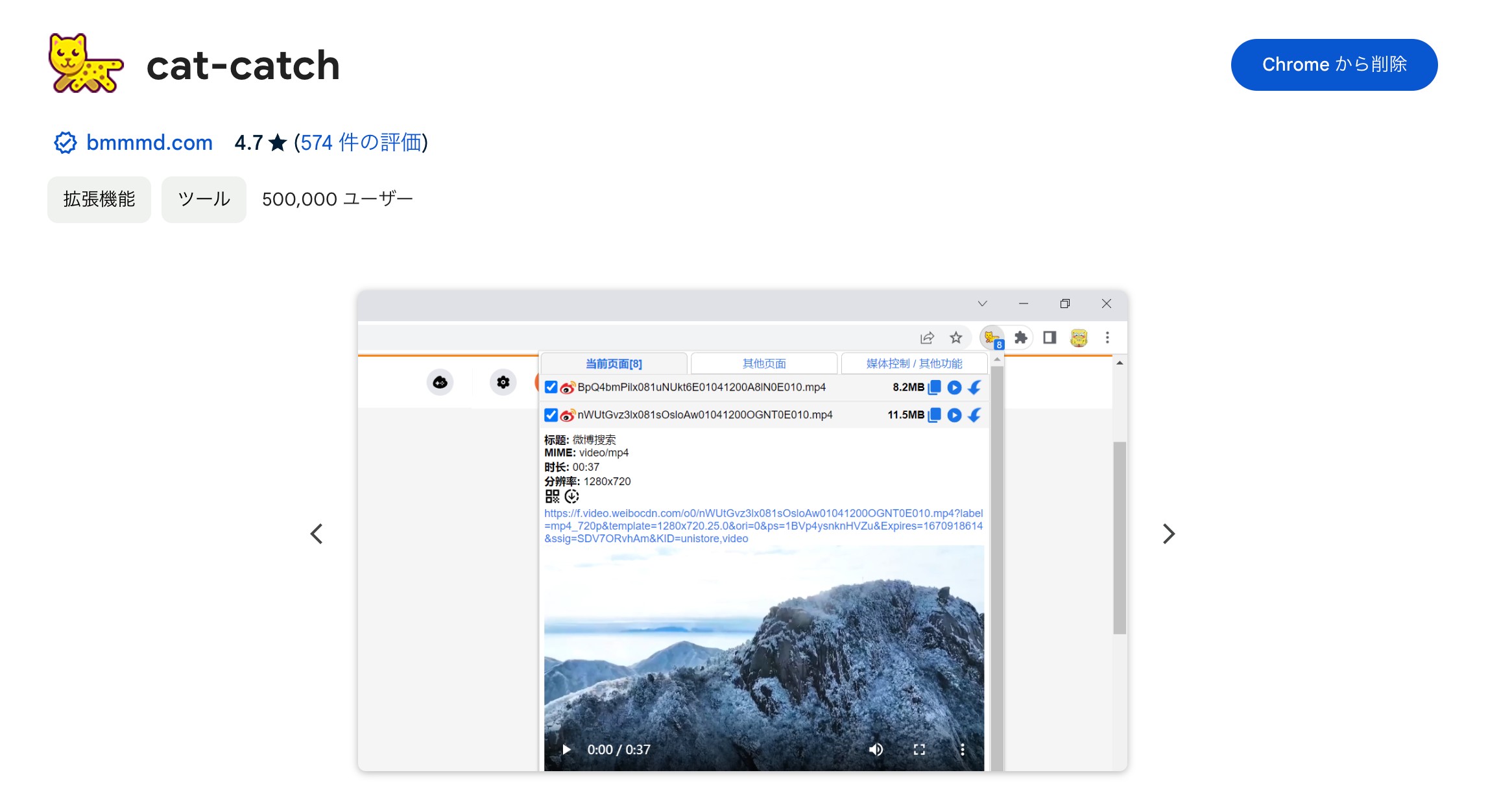
Task: Click the 0:00 / 0:37 time display
Action: click(619, 750)
